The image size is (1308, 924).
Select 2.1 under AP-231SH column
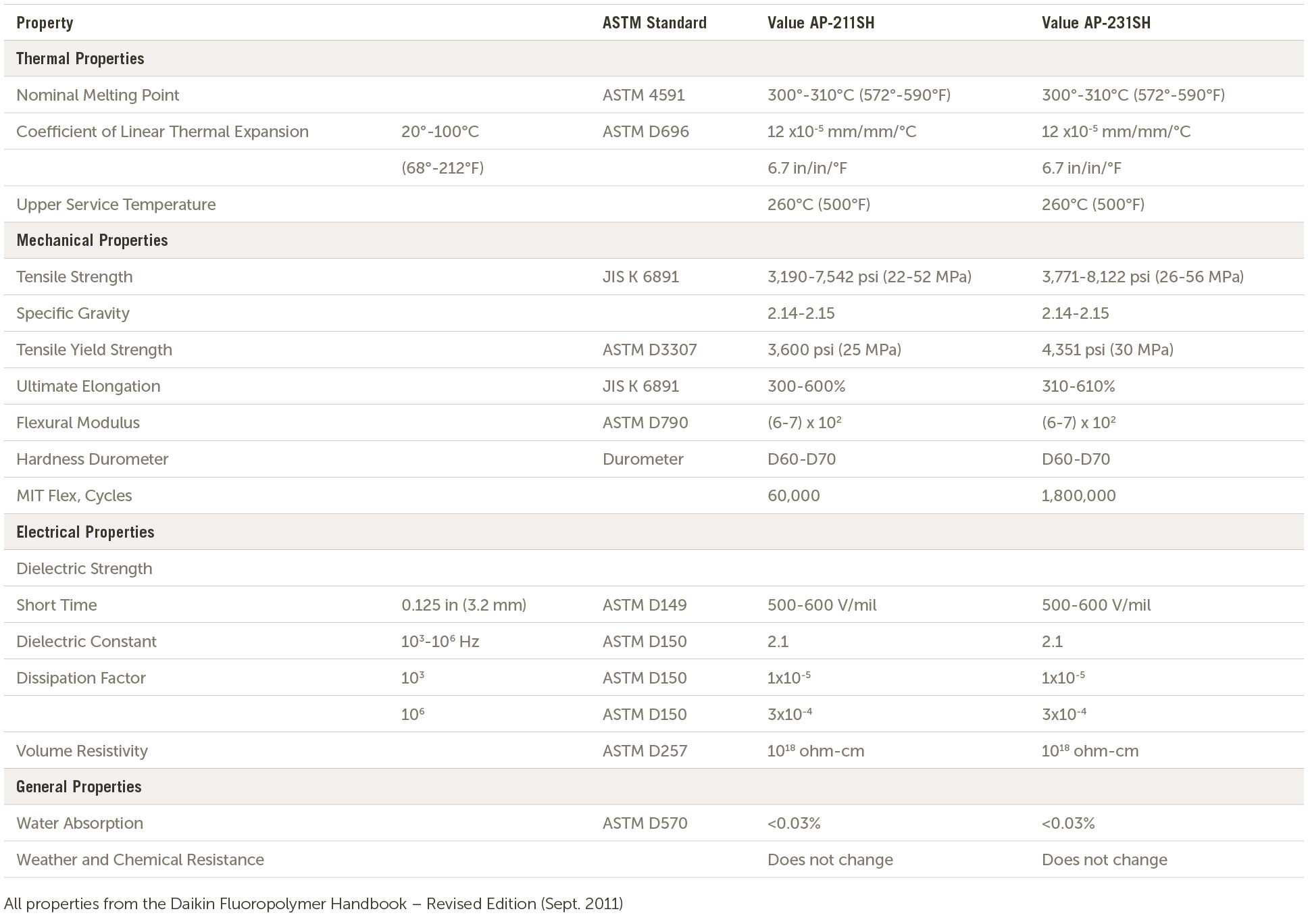click(x=1053, y=642)
